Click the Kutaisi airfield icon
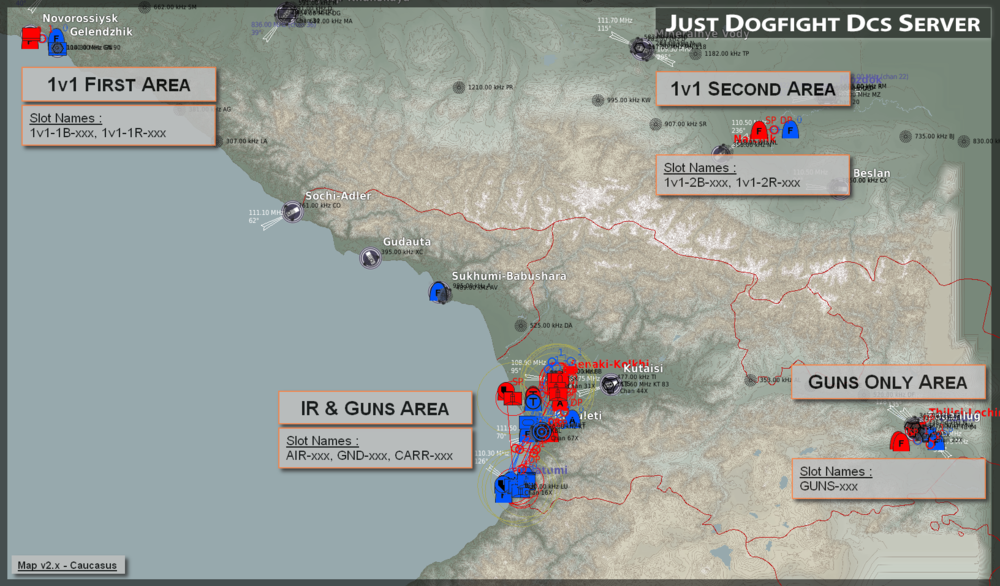This screenshot has height=586, width=1000. point(610,385)
